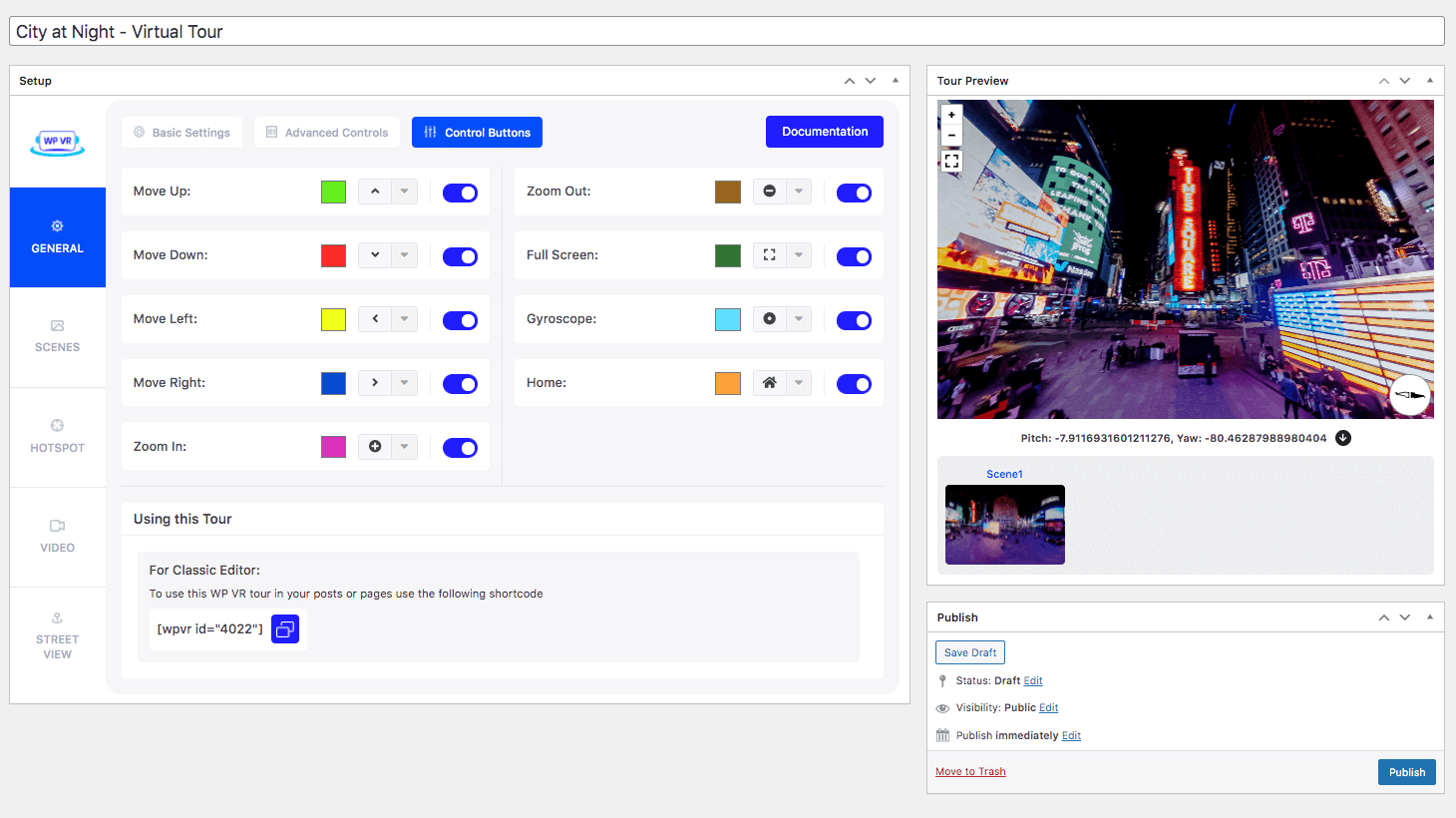Move the Tour Preview panel down

click(x=1405, y=81)
